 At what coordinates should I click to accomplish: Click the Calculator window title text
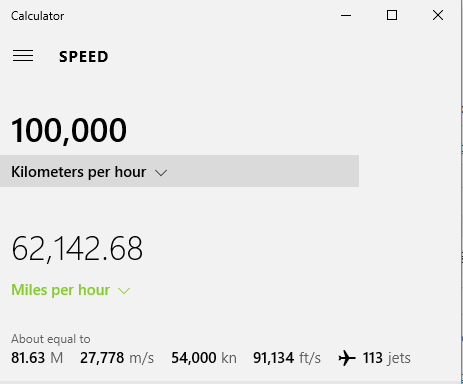38,16
